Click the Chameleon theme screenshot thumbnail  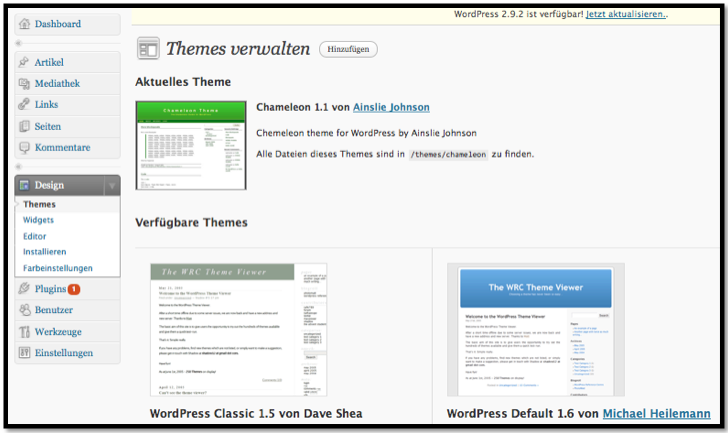pos(191,145)
